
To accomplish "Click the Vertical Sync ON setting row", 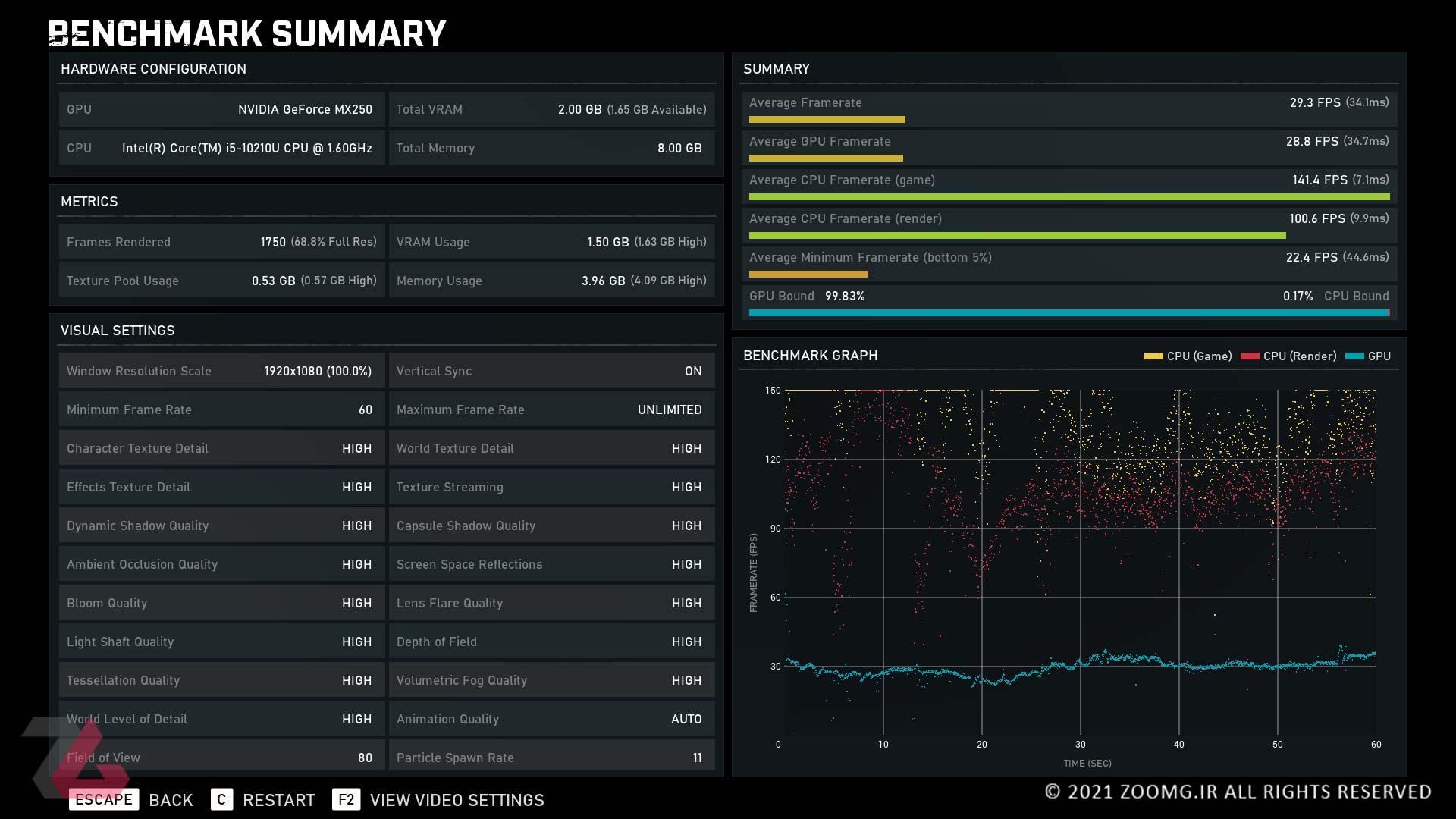I will pyautogui.click(x=552, y=371).
